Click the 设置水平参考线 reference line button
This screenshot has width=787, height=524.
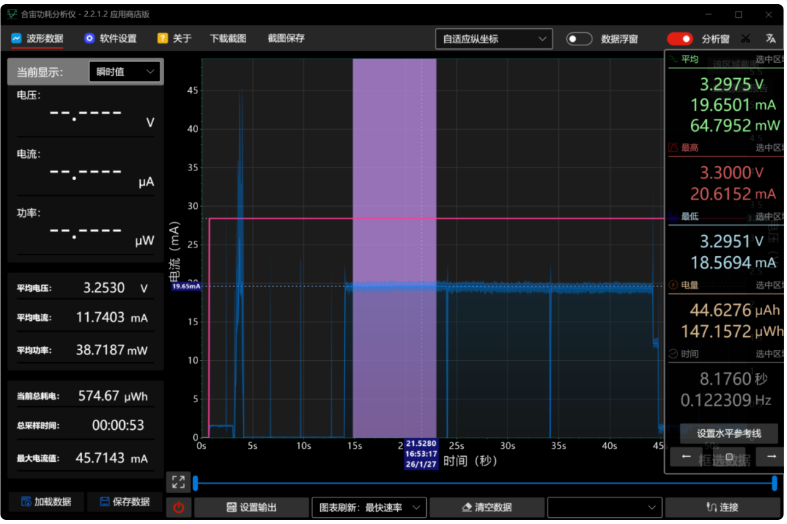point(729,433)
